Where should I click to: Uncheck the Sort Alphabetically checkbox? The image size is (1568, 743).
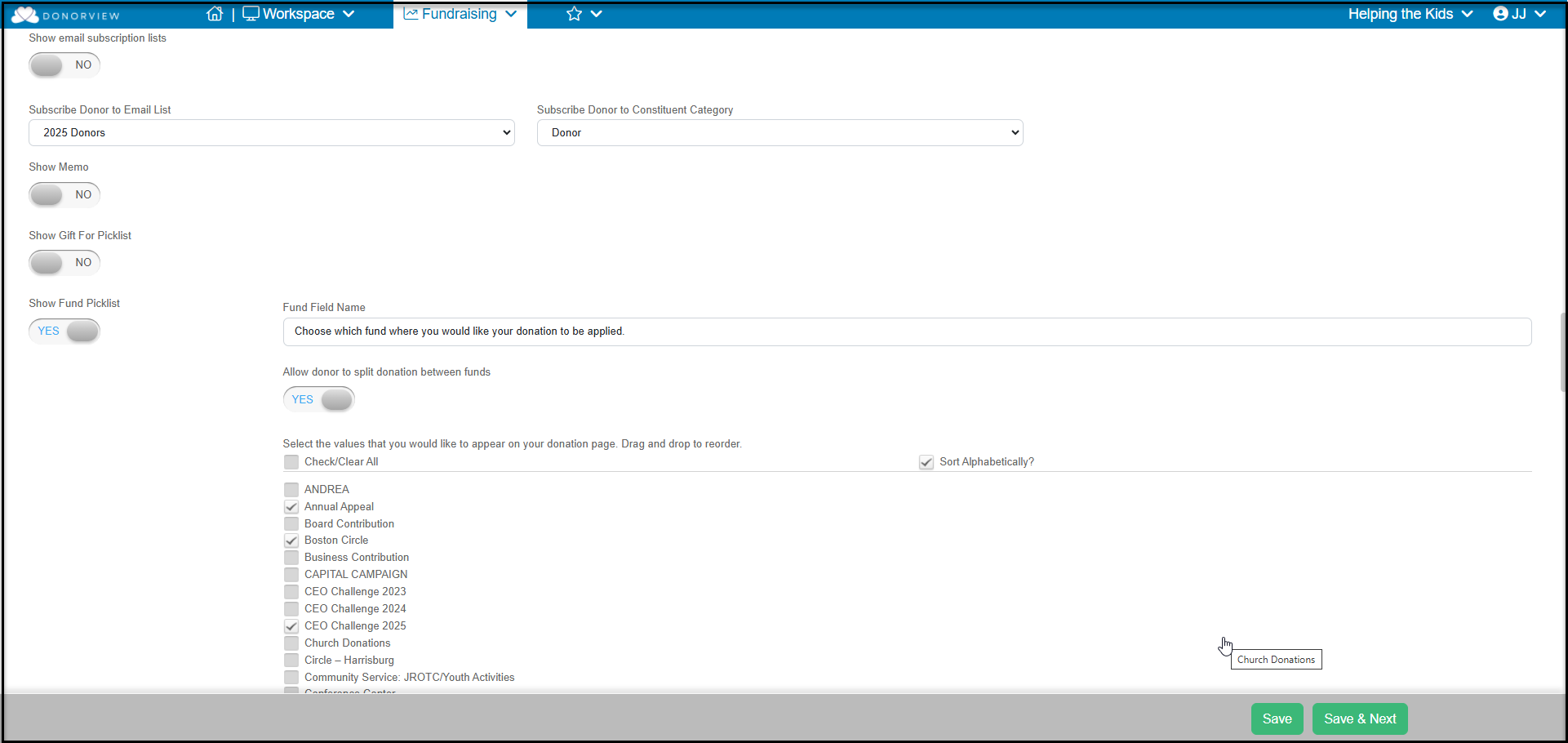(x=926, y=462)
